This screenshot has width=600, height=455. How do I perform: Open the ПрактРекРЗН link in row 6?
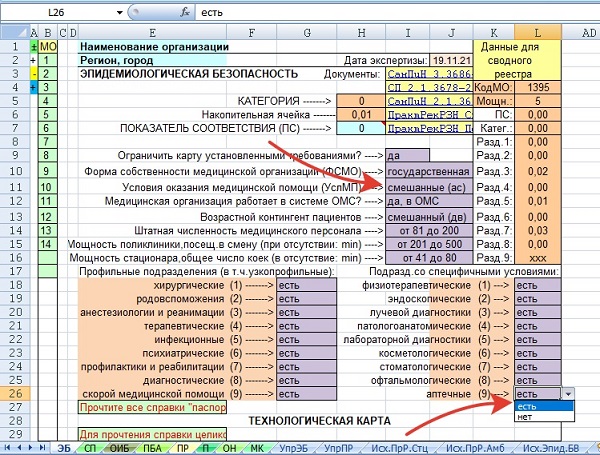point(429,115)
